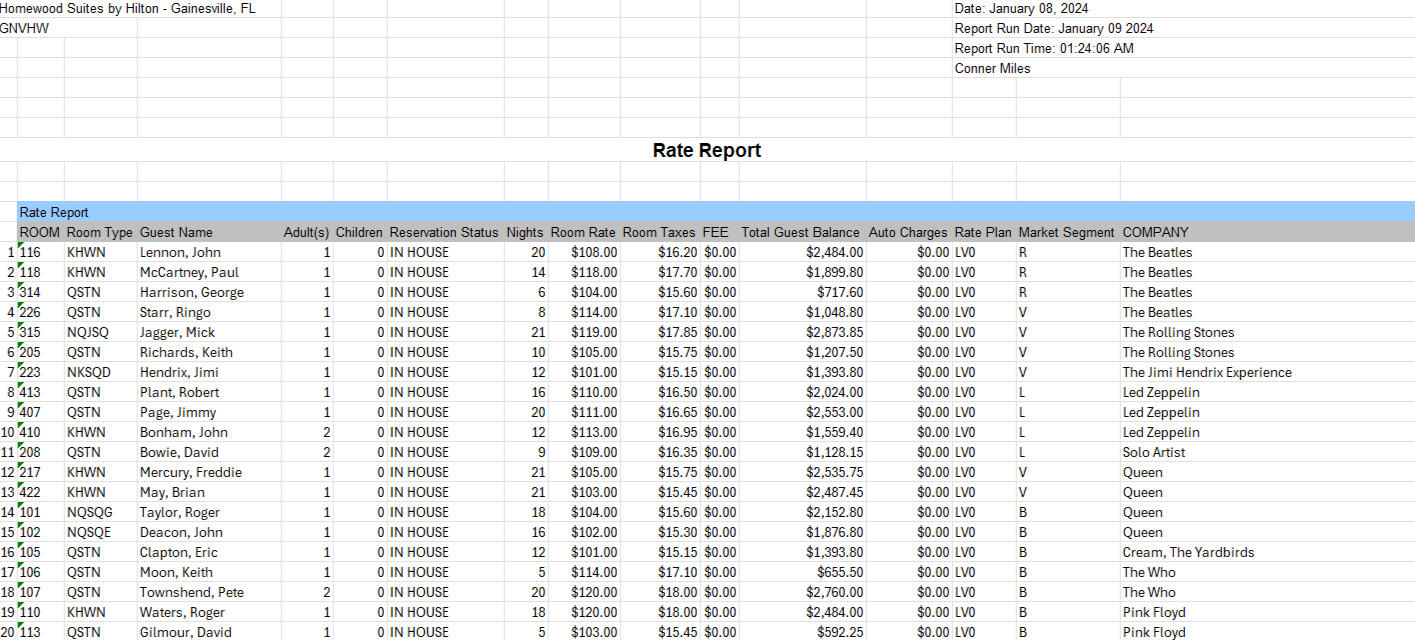Select the Total Guest Balance header

pos(800,232)
